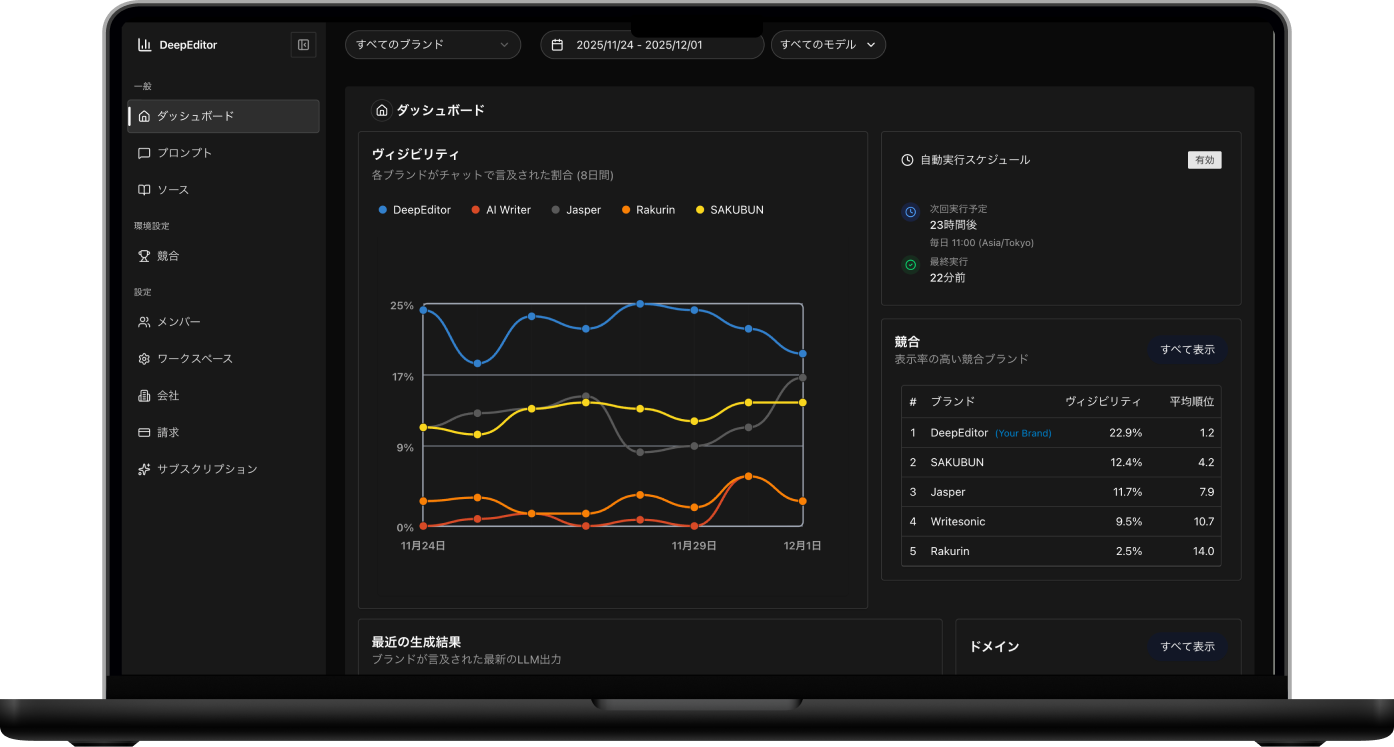Click the sidebar collapse icon

point(303,45)
